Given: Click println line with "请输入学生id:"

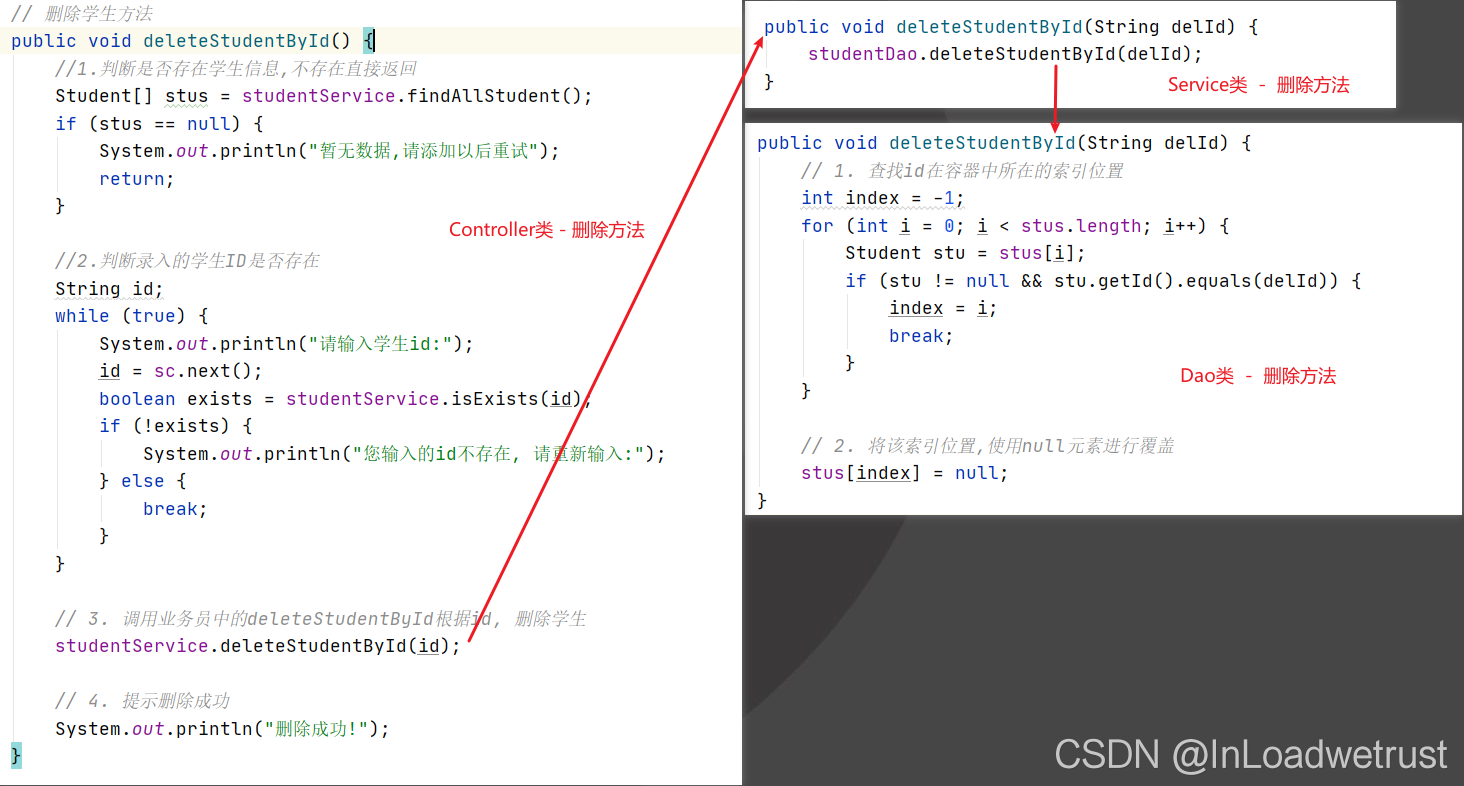Looking at the screenshot, I should pos(286,344).
